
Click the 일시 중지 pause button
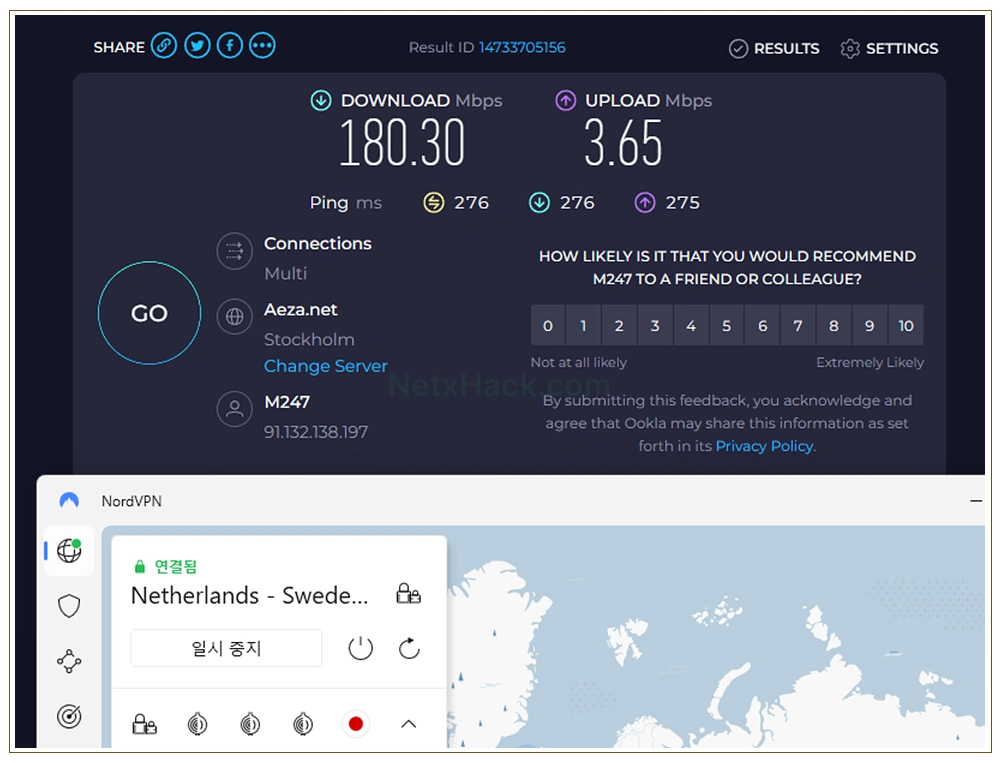(226, 648)
